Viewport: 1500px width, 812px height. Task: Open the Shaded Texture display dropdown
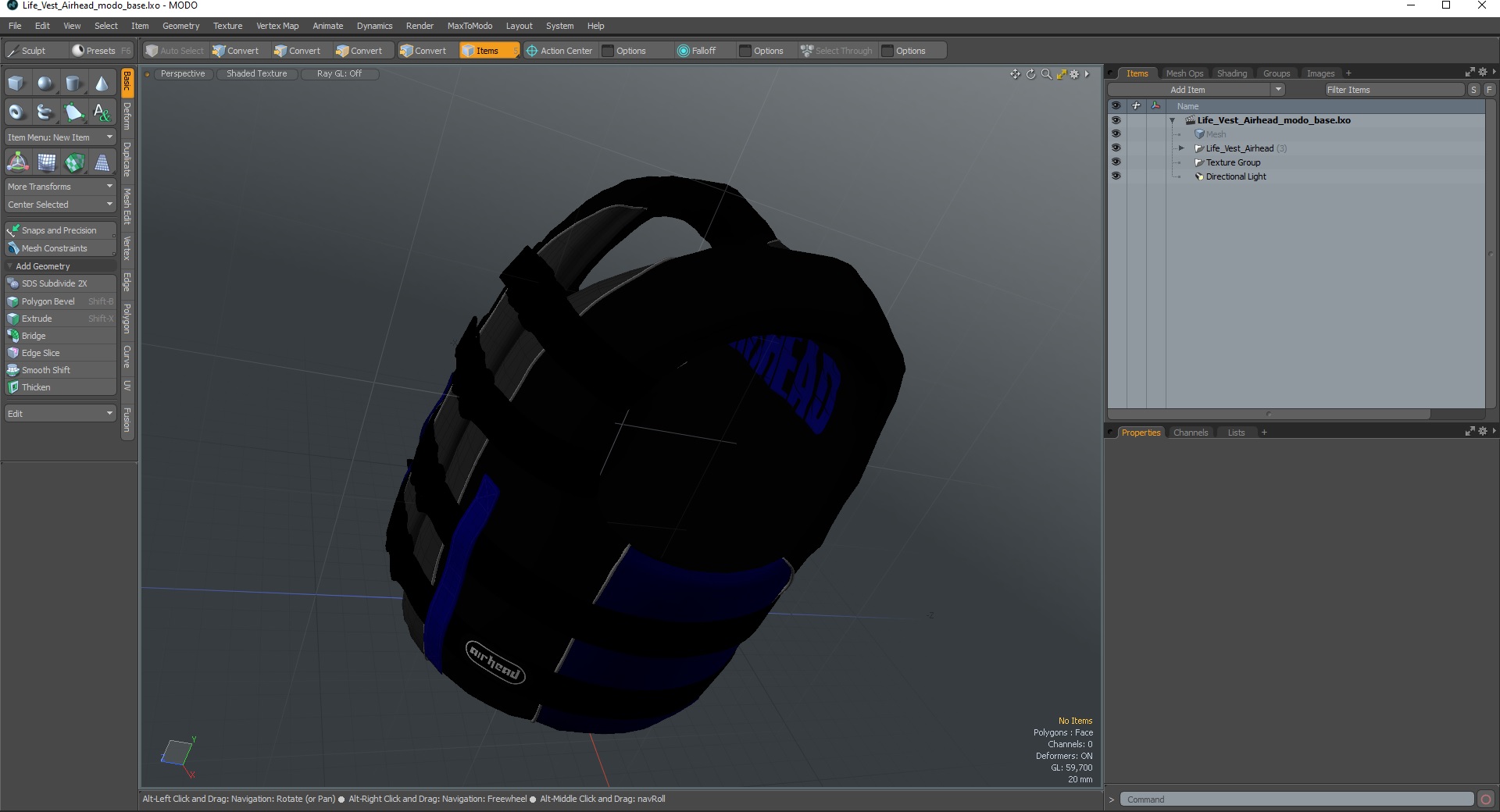click(257, 74)
